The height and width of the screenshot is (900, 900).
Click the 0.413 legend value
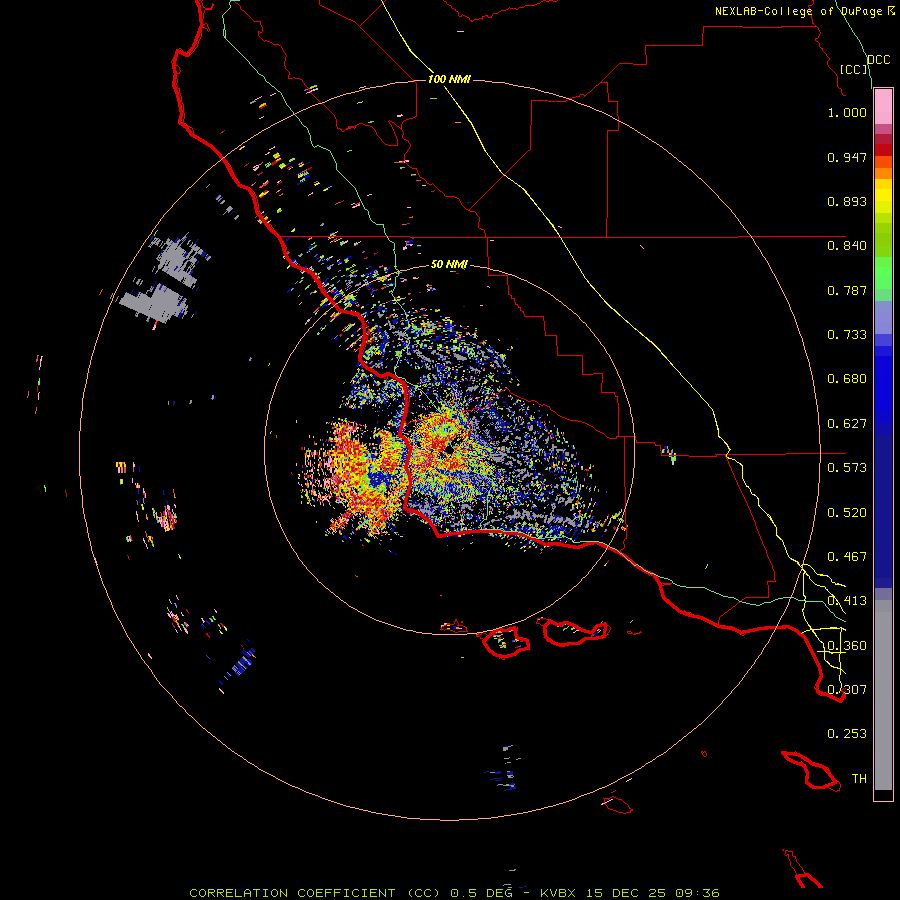[x=847, y=601]
